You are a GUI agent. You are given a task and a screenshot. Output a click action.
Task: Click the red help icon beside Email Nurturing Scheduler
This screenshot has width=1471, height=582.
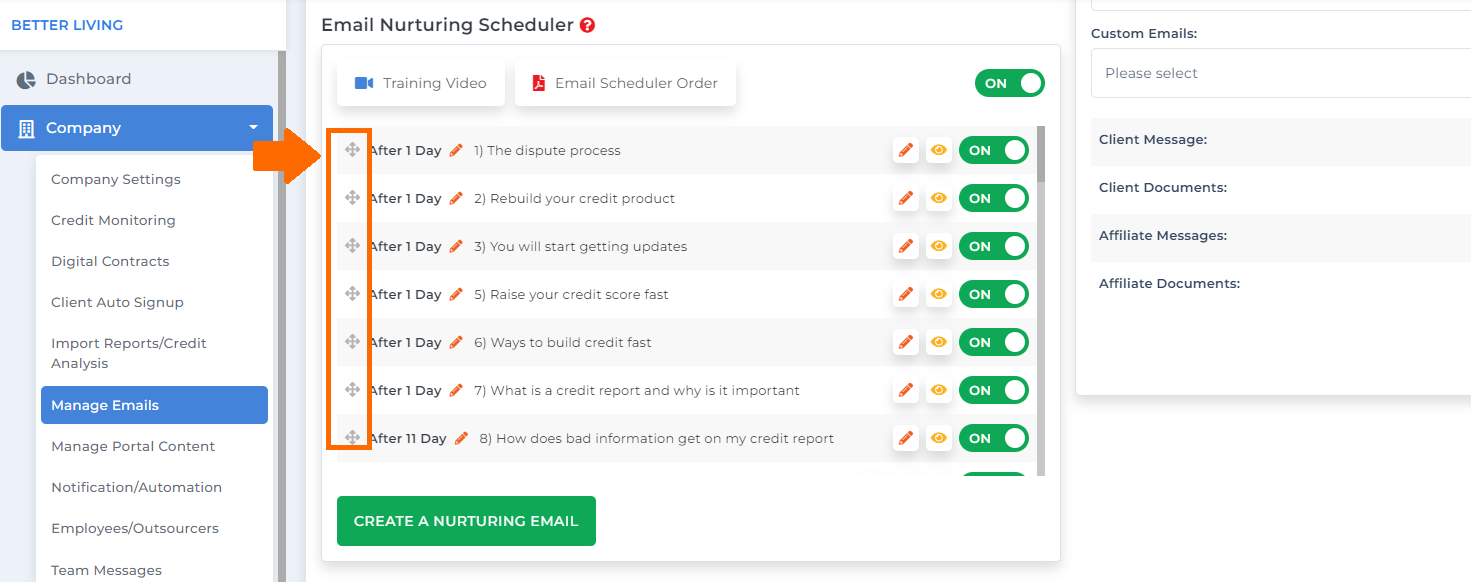point(587,25)
